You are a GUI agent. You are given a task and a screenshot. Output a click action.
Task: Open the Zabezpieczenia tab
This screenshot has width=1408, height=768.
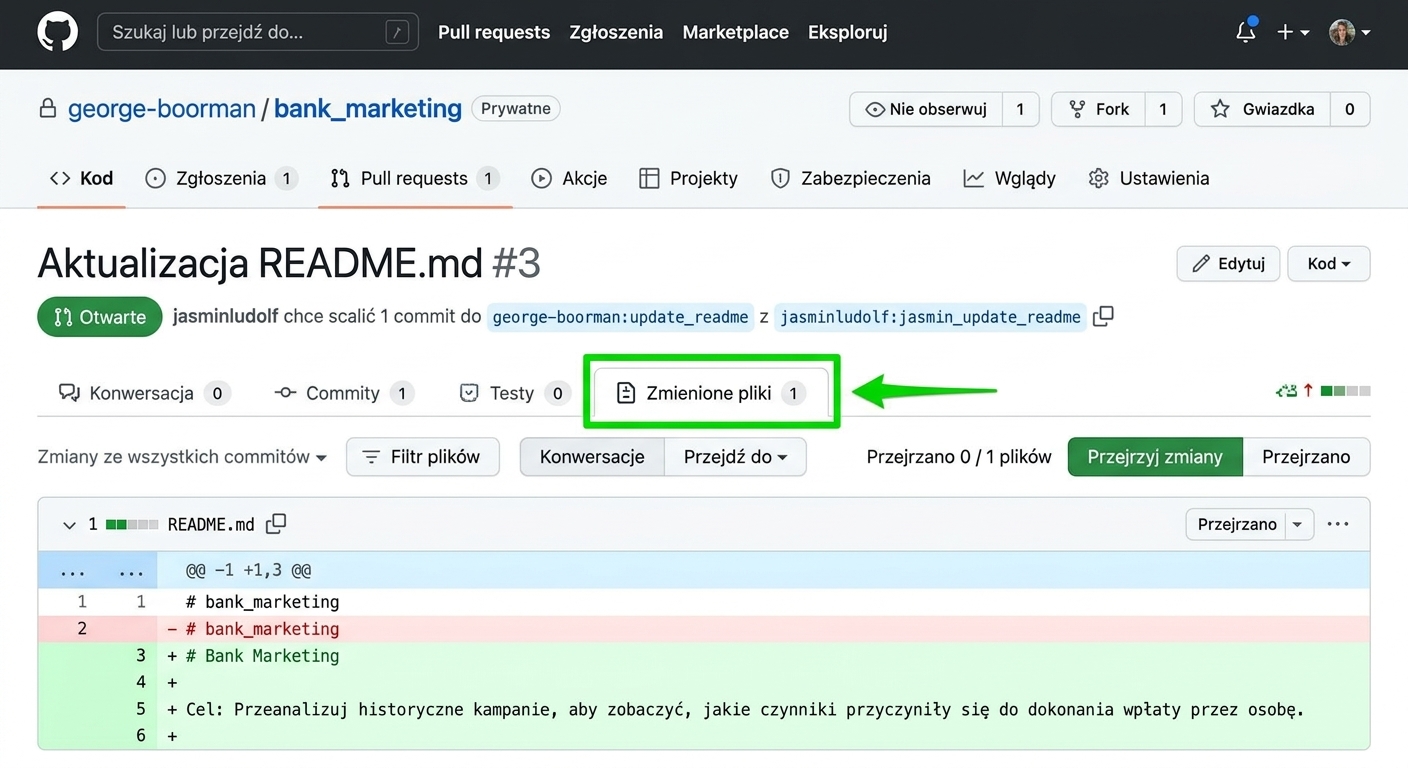(851, 178)
